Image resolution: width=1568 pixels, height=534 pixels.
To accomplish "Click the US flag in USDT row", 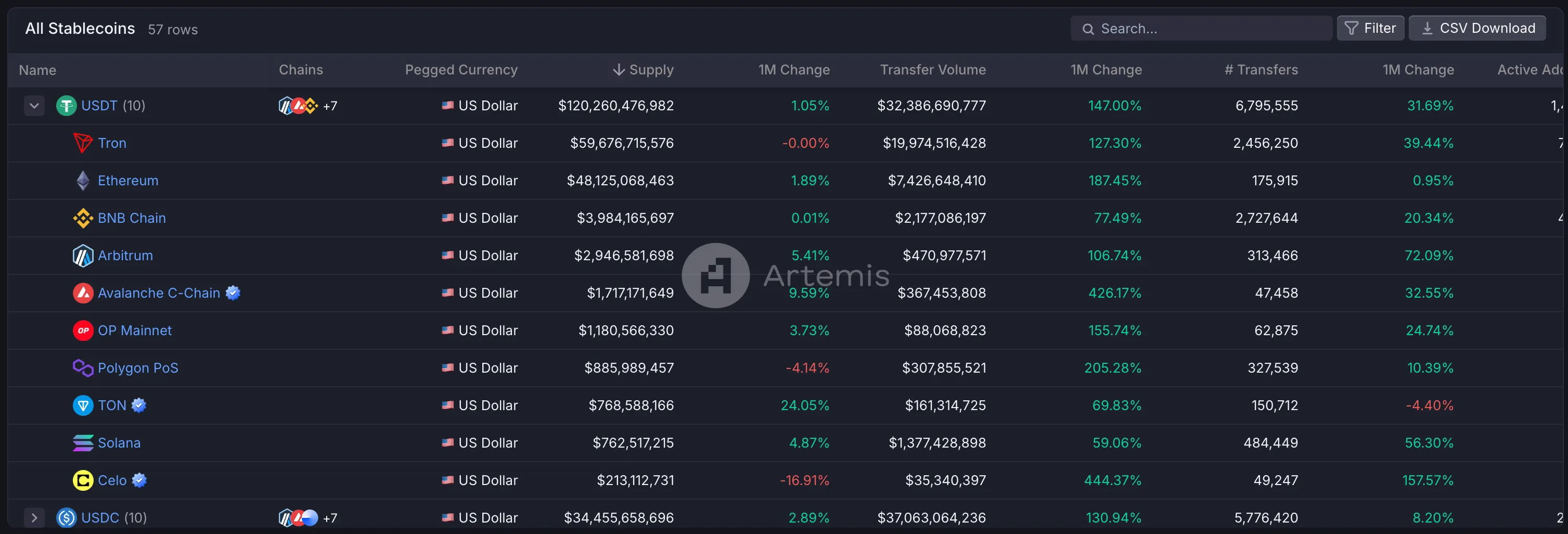I will [x=447, y=105].
